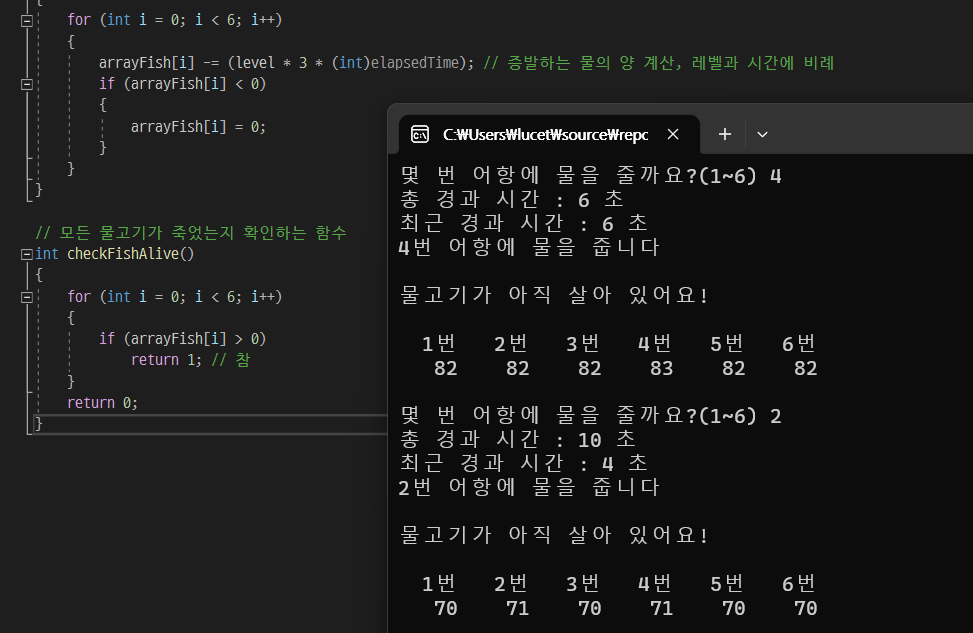Click the terminal tab's console icon

[x=420, y=135]
